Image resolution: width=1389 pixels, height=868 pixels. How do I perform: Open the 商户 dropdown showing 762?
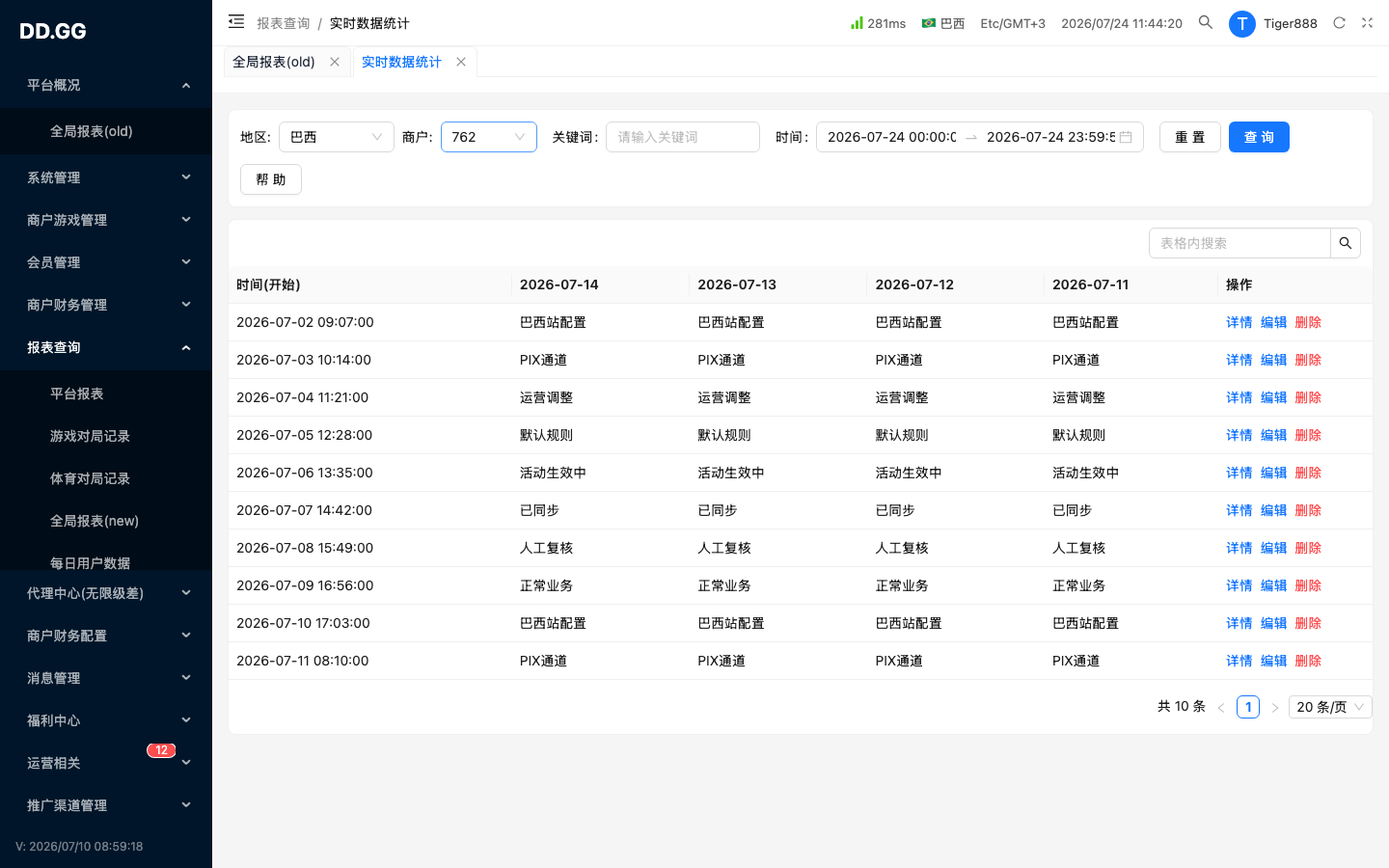(x=489, y=137)
